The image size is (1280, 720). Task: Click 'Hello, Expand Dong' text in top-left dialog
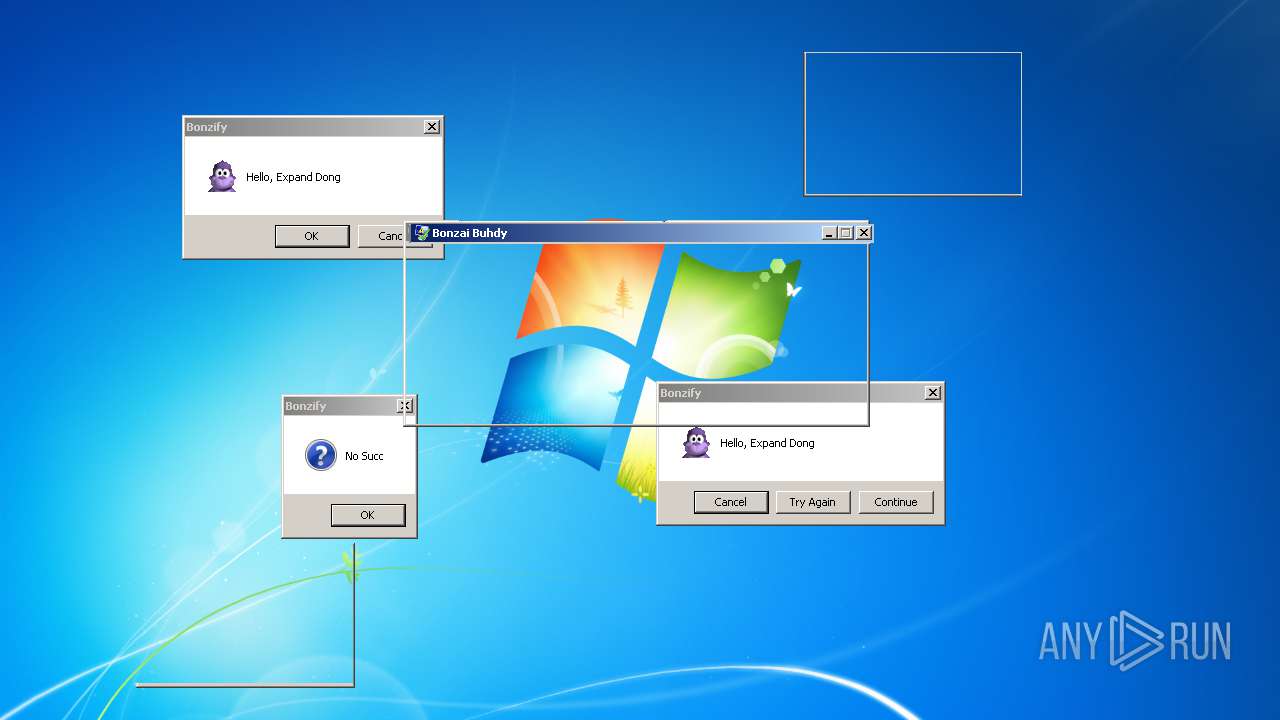point(293,177)
